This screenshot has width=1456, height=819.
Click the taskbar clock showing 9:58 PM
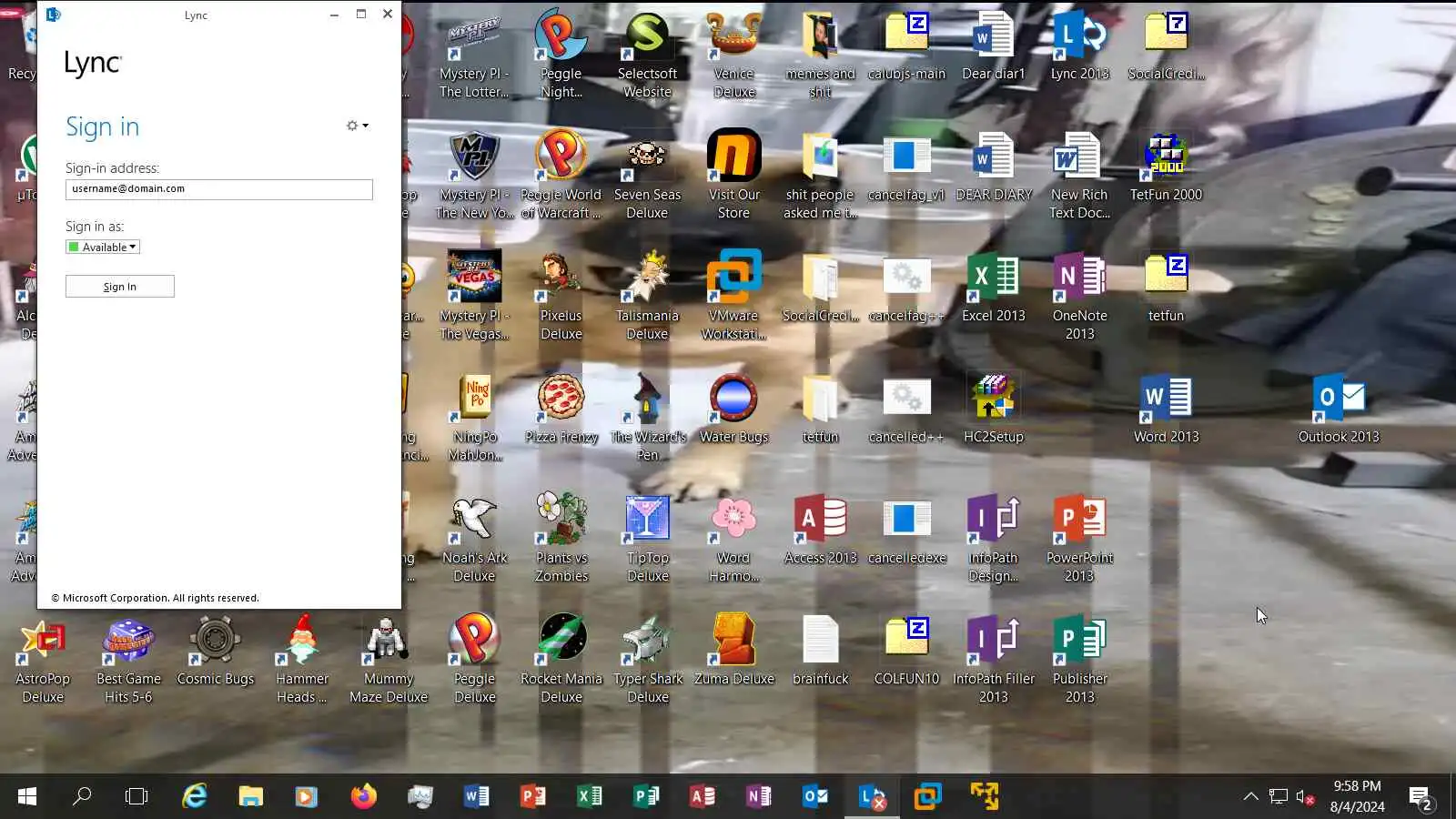[x=1358, y=796]
